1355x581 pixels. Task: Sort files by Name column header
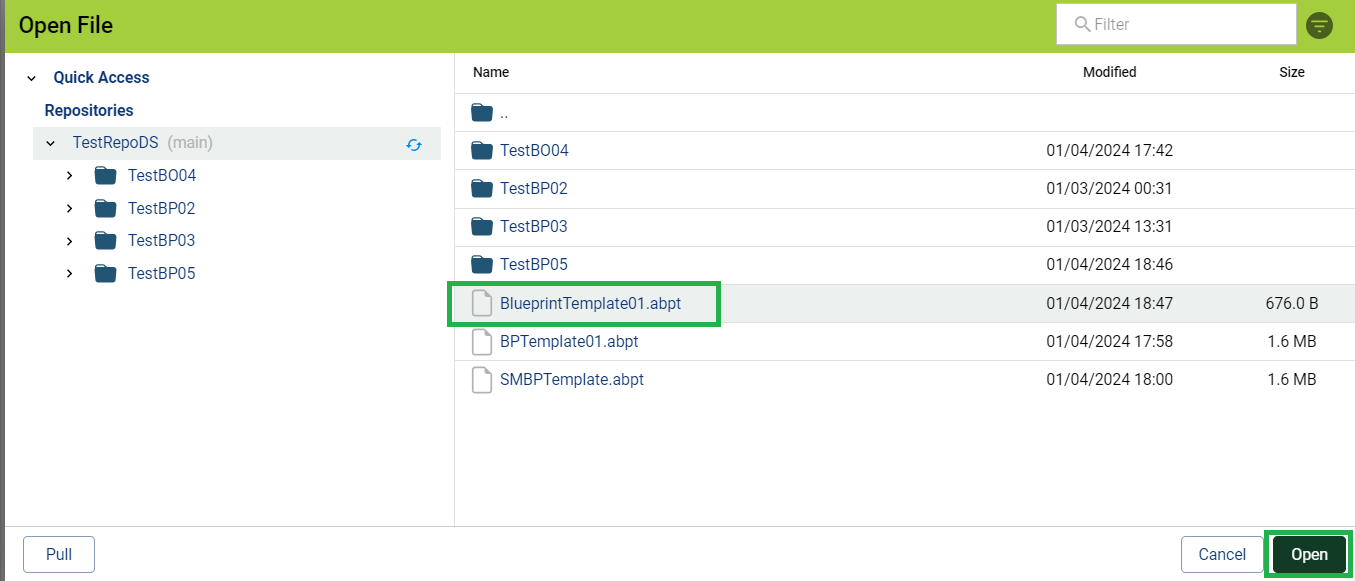(491, 72)
